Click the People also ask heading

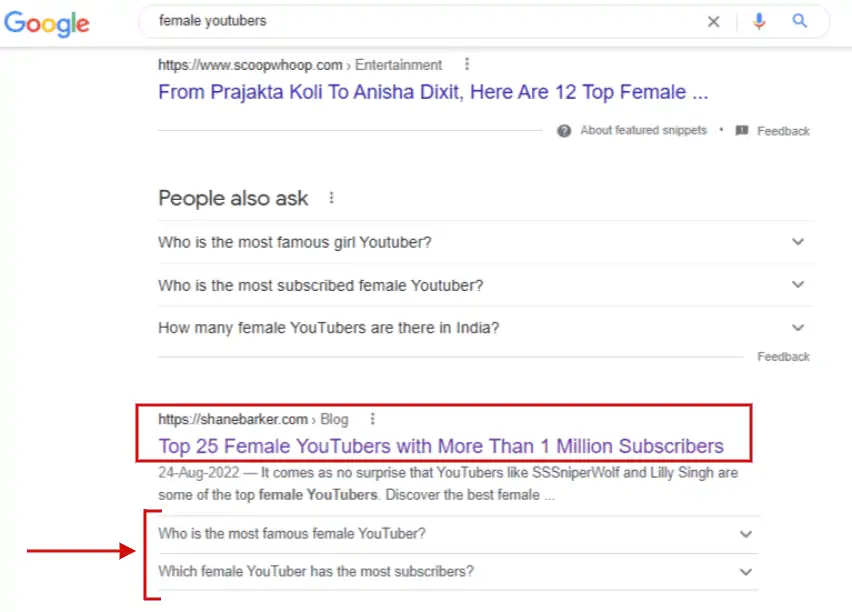pyautogui.click(x=233, y=198)
